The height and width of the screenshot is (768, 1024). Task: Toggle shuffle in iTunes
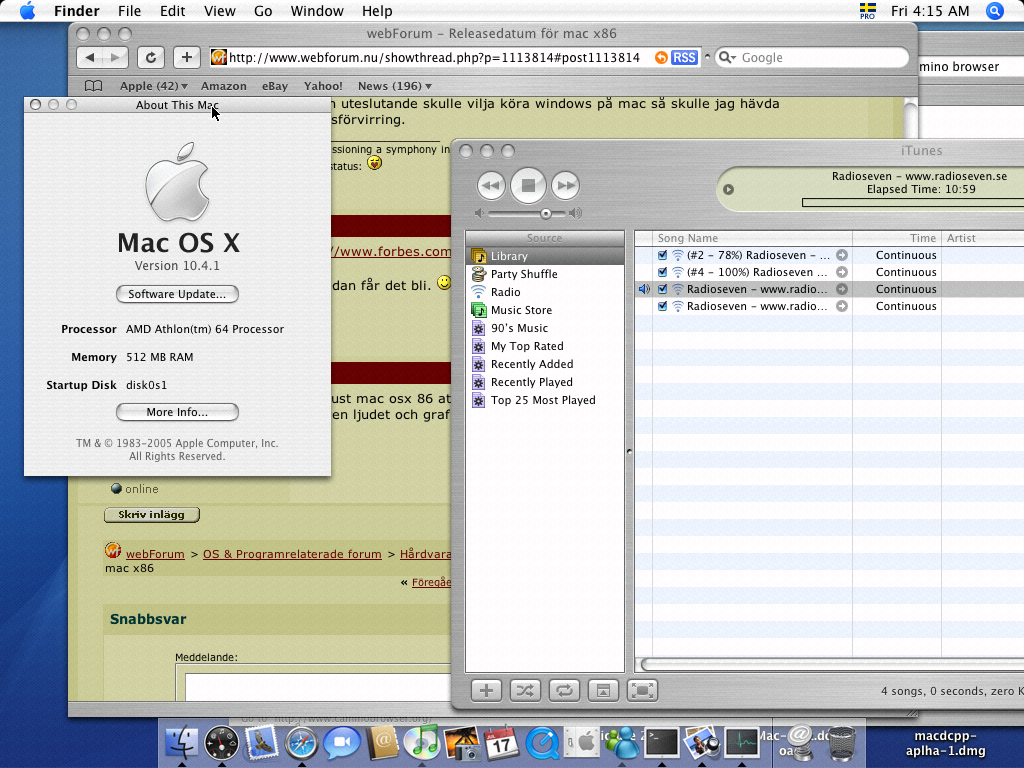coord(525,690)
